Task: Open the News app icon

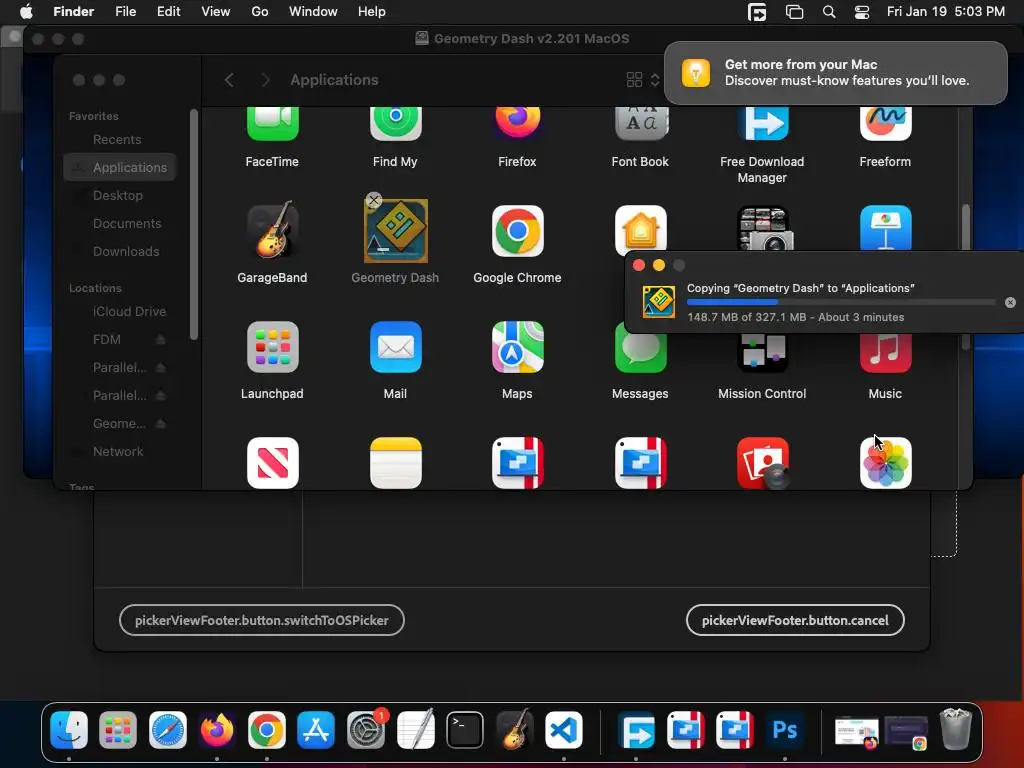Action: coord(272,463)
